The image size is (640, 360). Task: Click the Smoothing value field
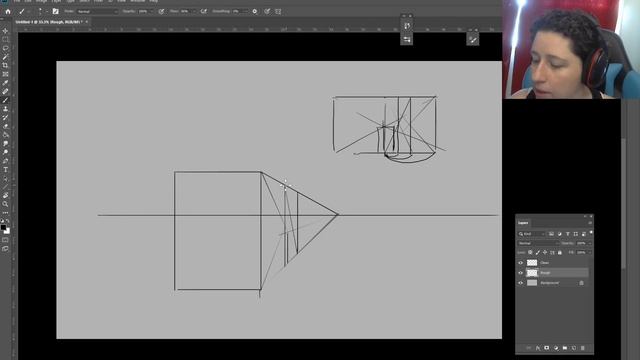[236, 11]
